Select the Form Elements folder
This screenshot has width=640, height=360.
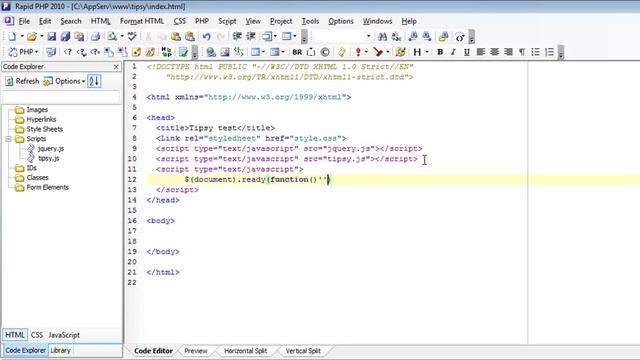(x=47, y=188)
